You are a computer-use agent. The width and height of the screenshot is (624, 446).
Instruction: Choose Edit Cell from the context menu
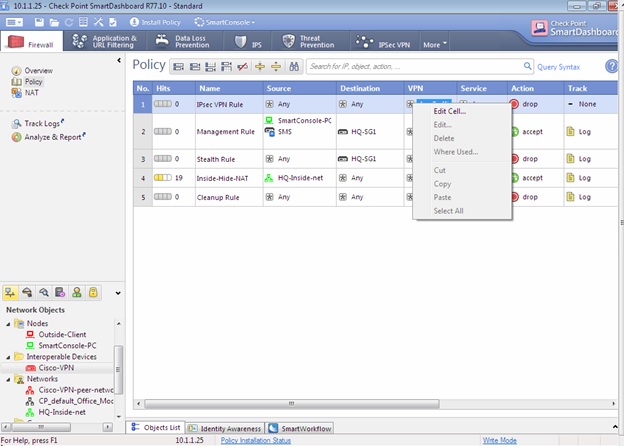pos(450,111)
